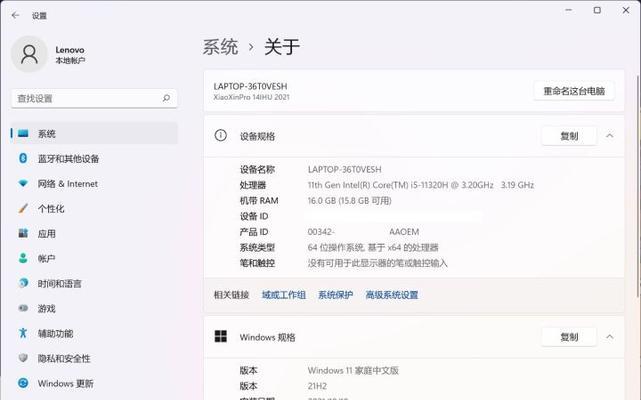Click the 游戏 controller icon
Viewport: 641px width, 400px height.
click(23, 308)
